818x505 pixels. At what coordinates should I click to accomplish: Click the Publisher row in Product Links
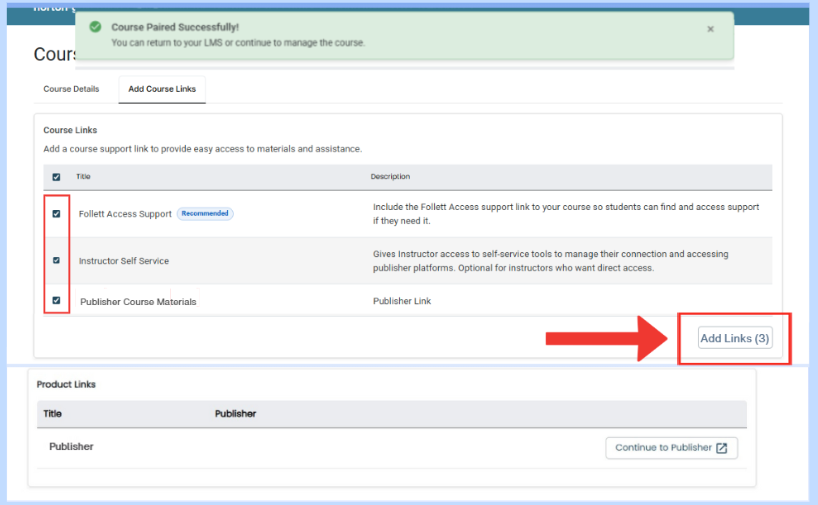pyautogui.click(x=392, y=448)
